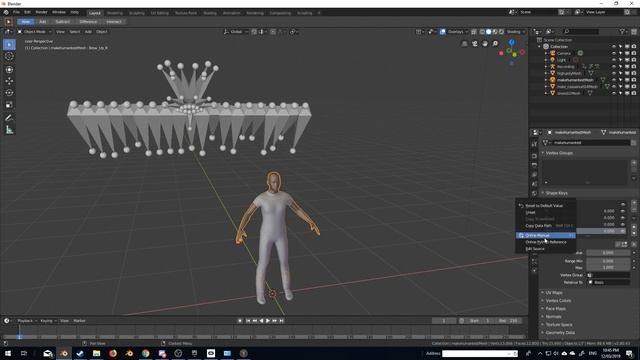Viewport: 640px width, 360px height.
Task: Select the Cursor tool in left toolbar
Action: pos(9,56)
